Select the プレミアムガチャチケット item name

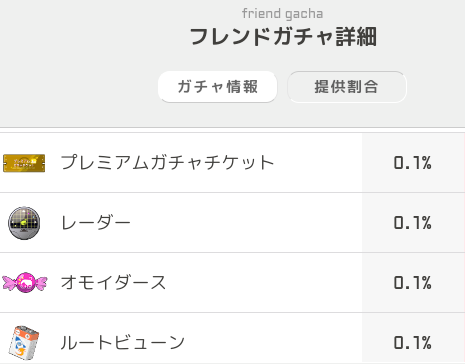167,163
